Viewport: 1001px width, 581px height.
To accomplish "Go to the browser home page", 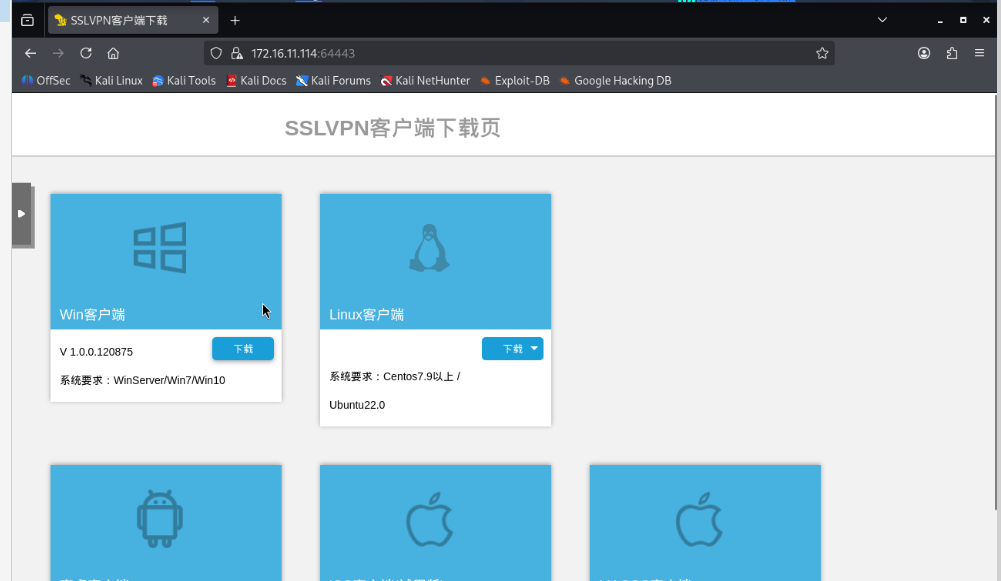I will [113, 54].
